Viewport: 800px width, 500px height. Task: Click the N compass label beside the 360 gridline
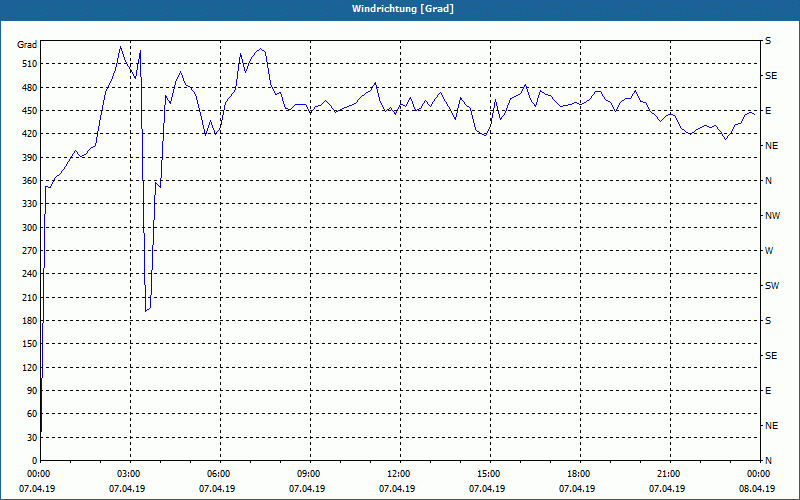click(768, 181)
